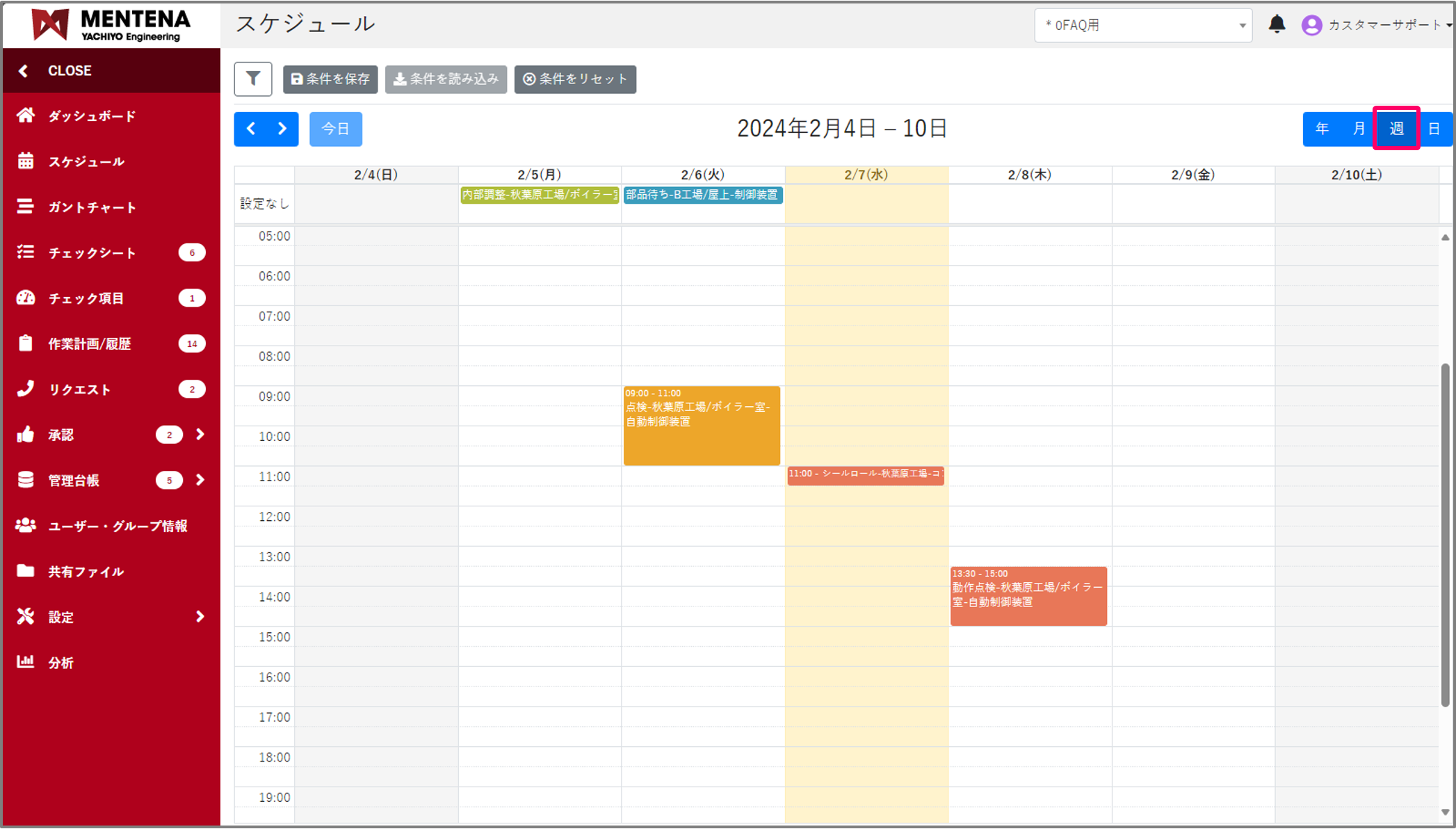The width and height of the screenshot is (1456, 829).
Task: Open 共有ファイル folder item
Action: (85, 572)
